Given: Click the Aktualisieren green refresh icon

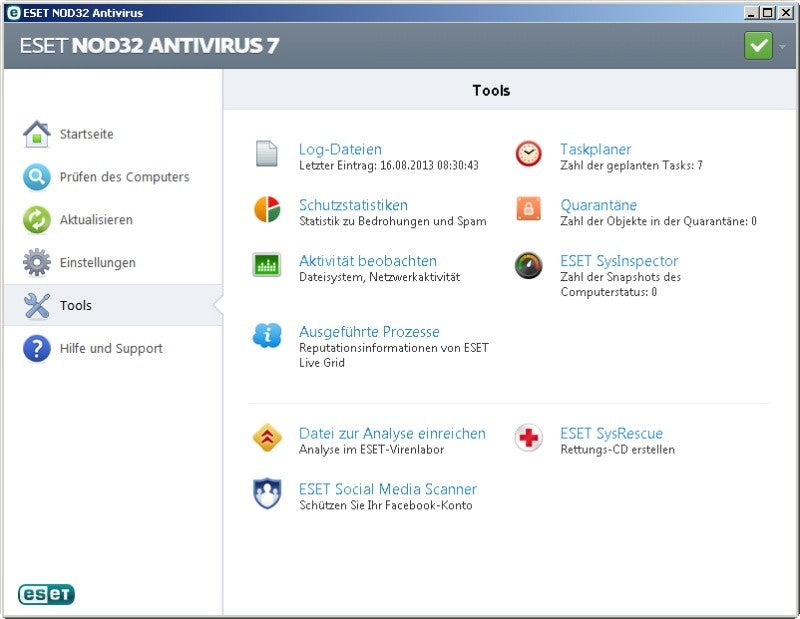Looking at the screenshot, I should pyautogui.click(x=37, y=220).
